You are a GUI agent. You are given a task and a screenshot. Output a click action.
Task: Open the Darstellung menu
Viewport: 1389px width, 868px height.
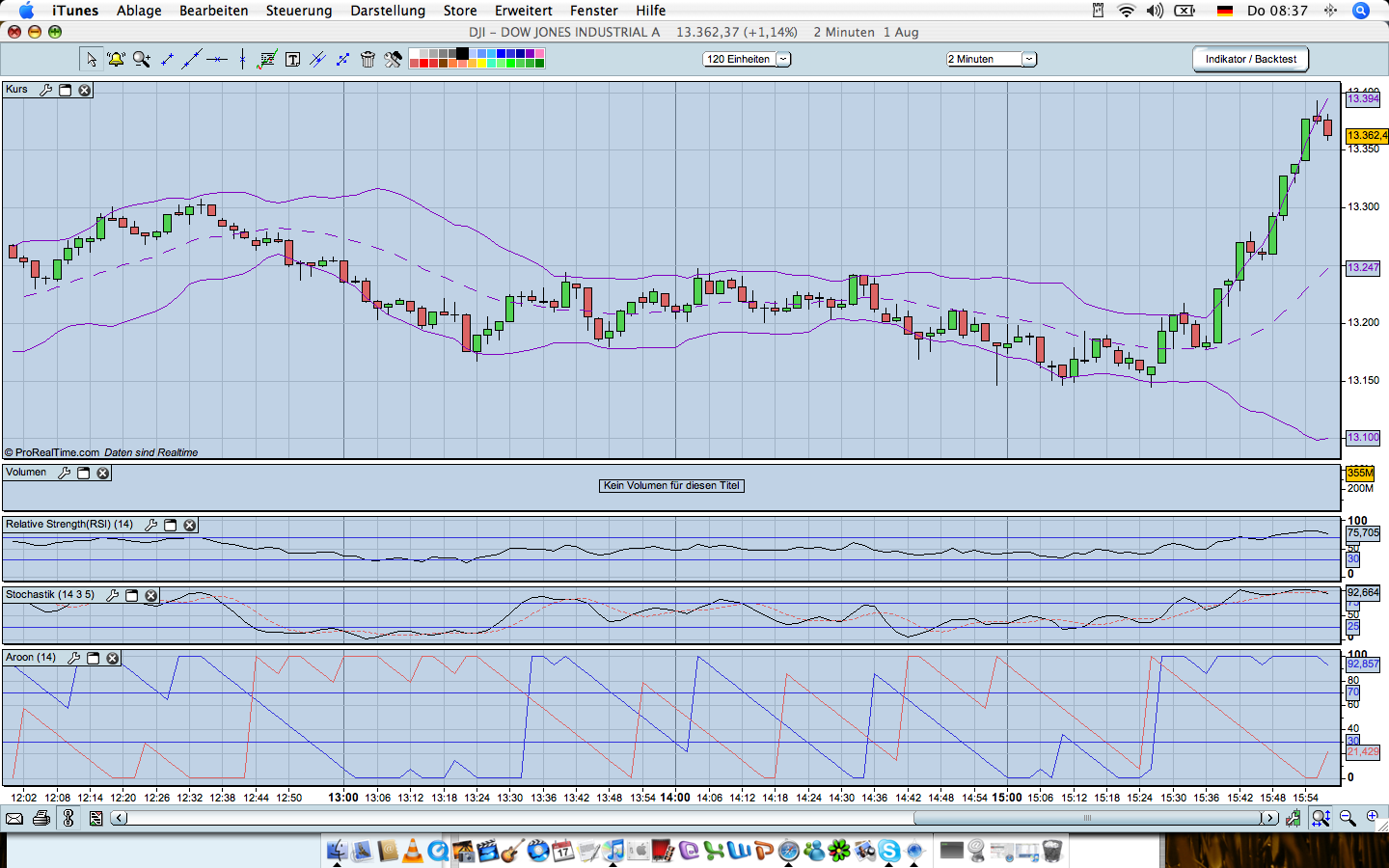pyautogui.click(x=388, y=11)
